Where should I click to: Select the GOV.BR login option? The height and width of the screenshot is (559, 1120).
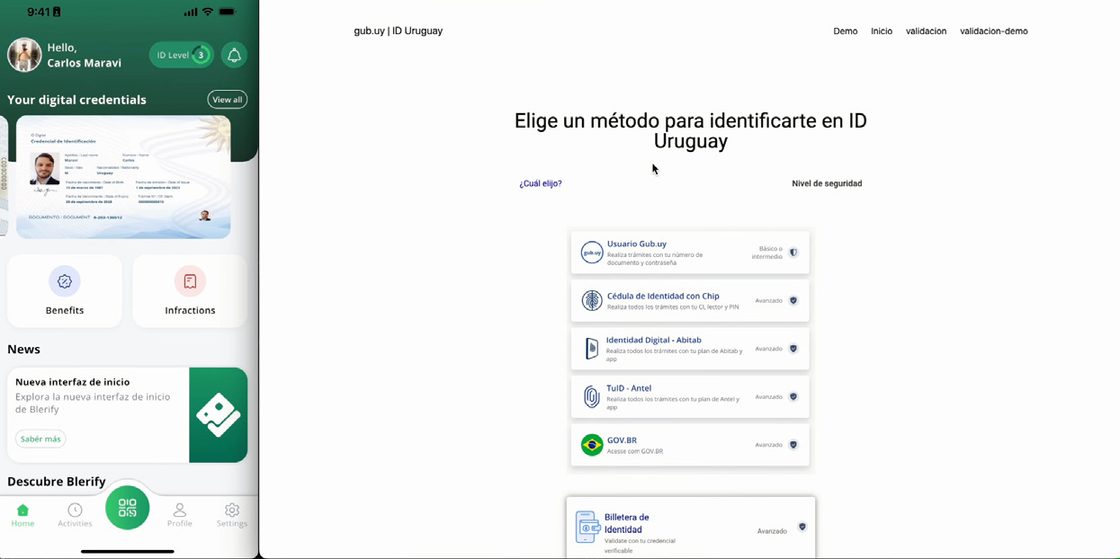[x=690, y=445]
